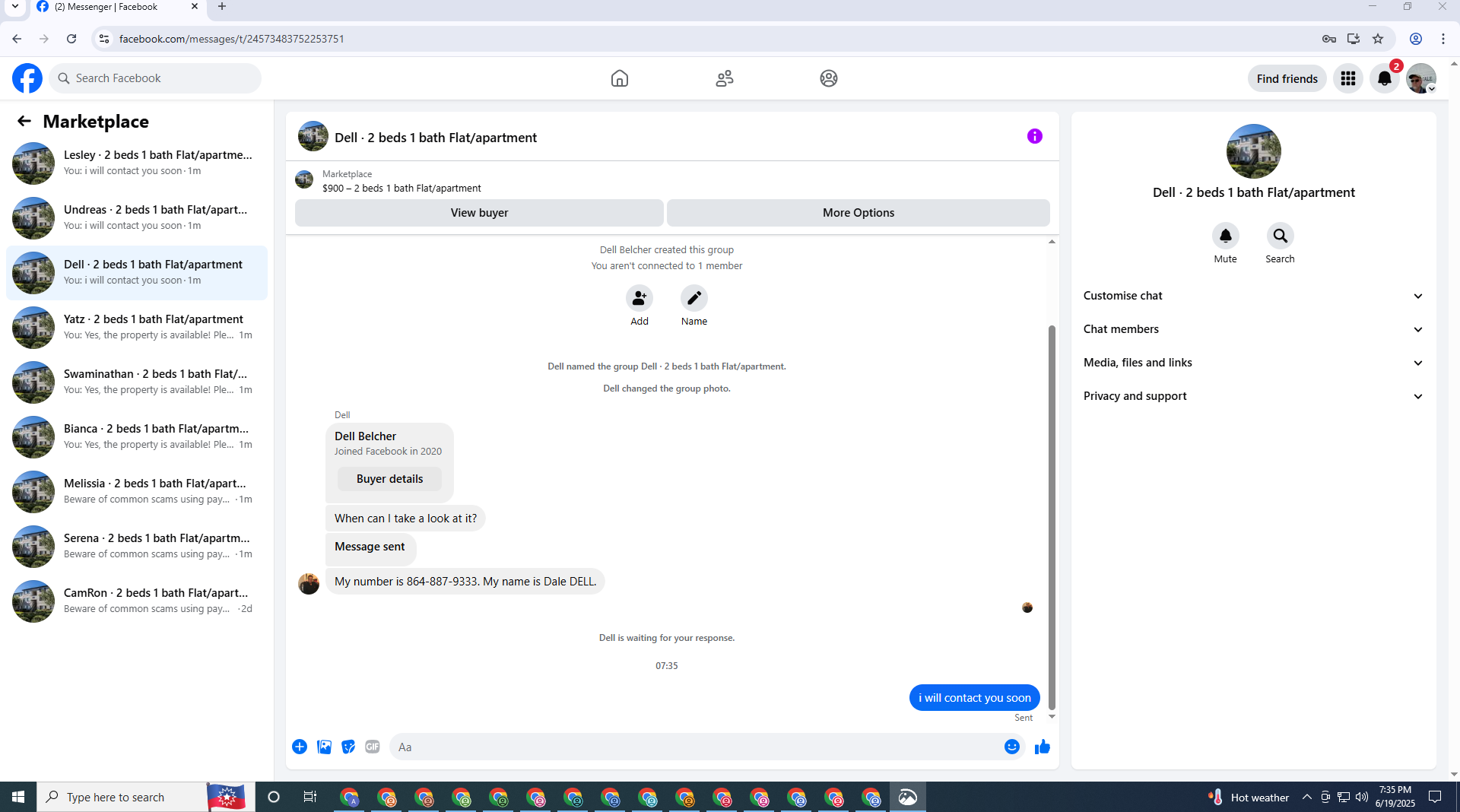Open the Chrome three-dot menu

click(1443, 39)
